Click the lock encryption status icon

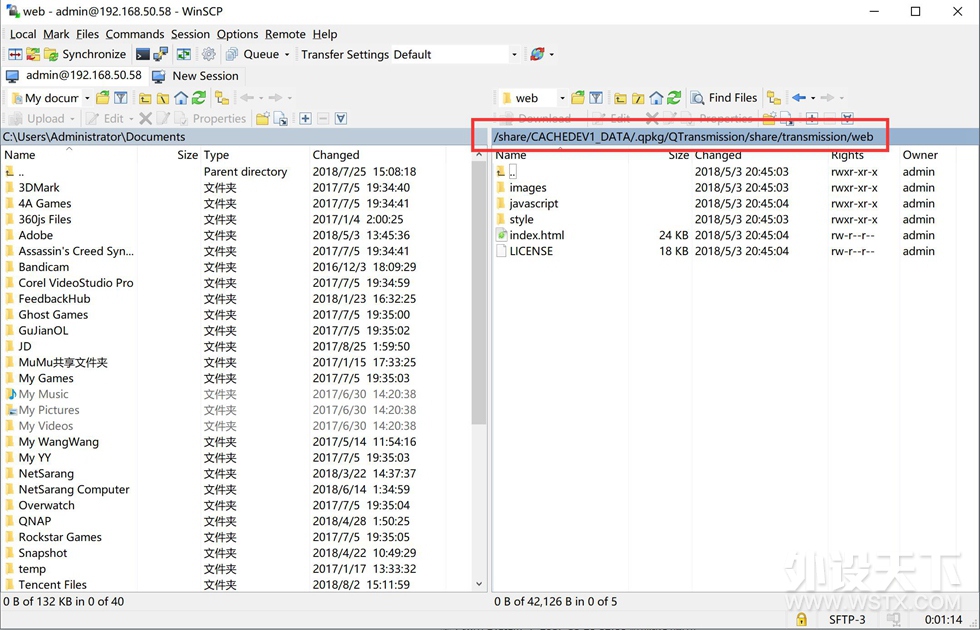click(x=801, y=619)
